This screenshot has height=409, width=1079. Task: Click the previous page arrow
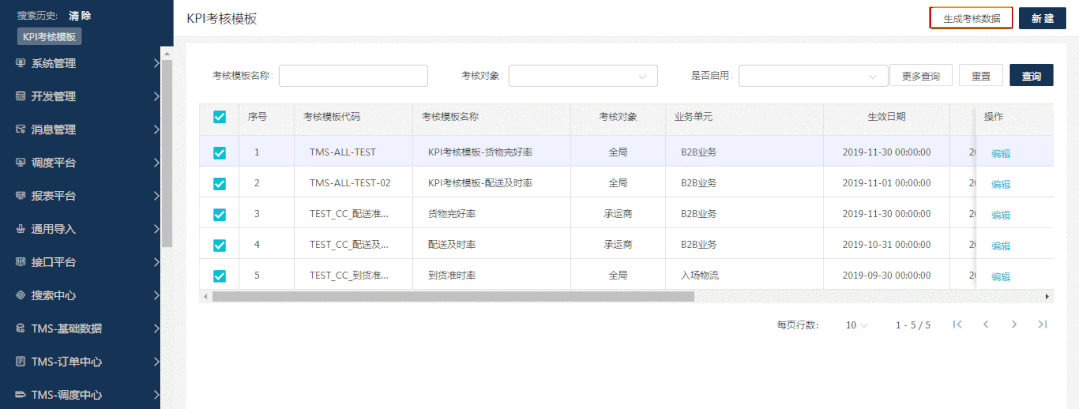[985, 325]
